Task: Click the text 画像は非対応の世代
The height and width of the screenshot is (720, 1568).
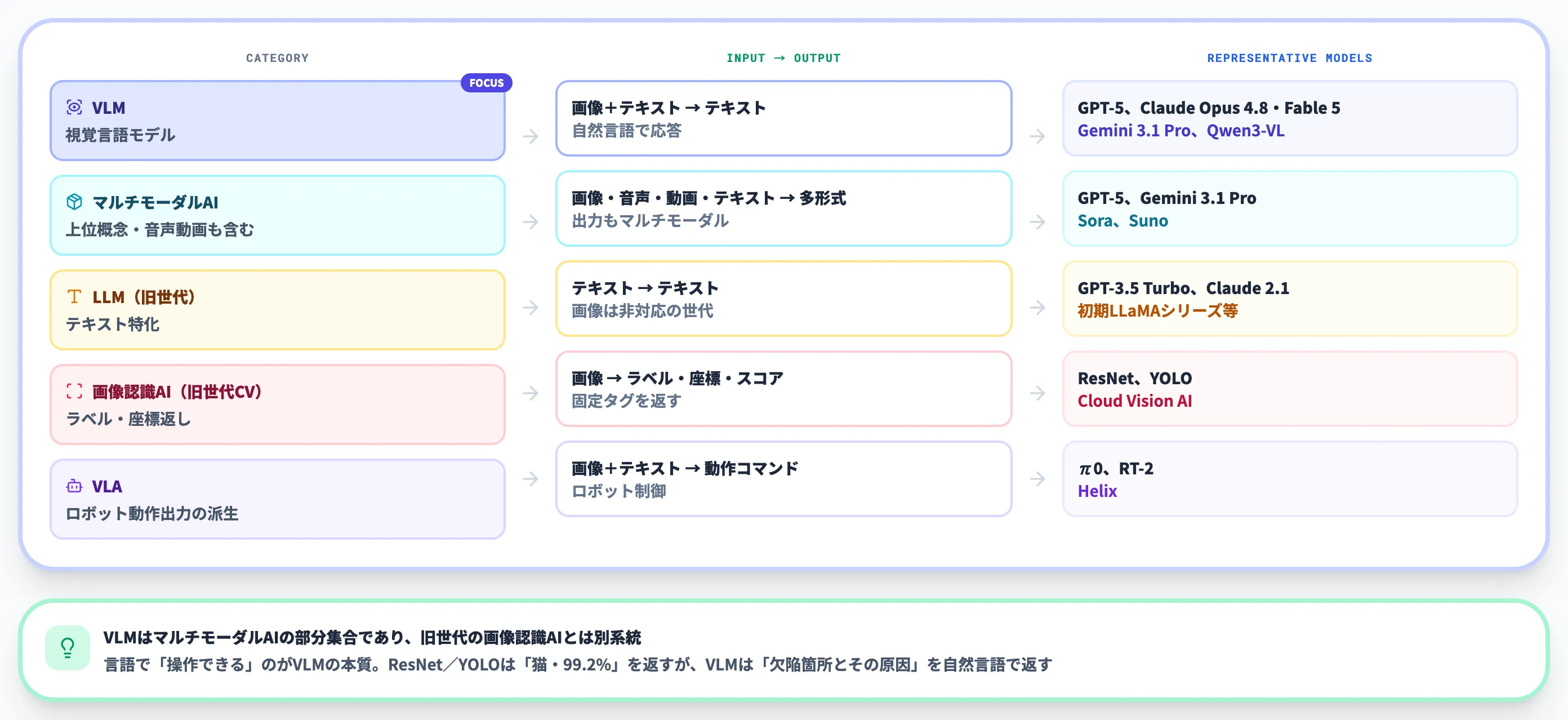Action: [642, 311]
